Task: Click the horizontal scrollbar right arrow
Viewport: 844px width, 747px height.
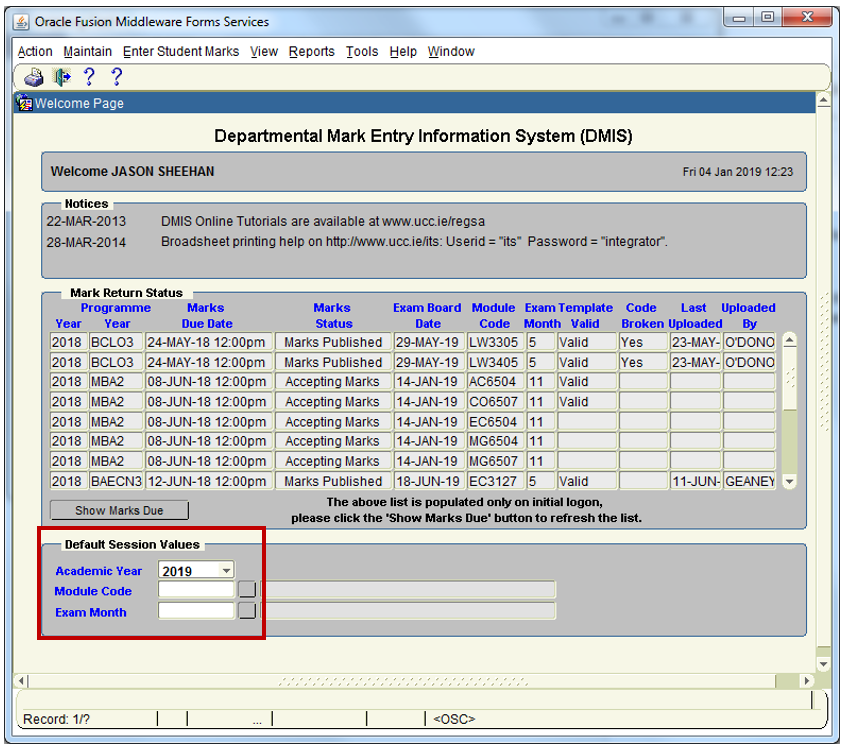Action: point(809,681)
